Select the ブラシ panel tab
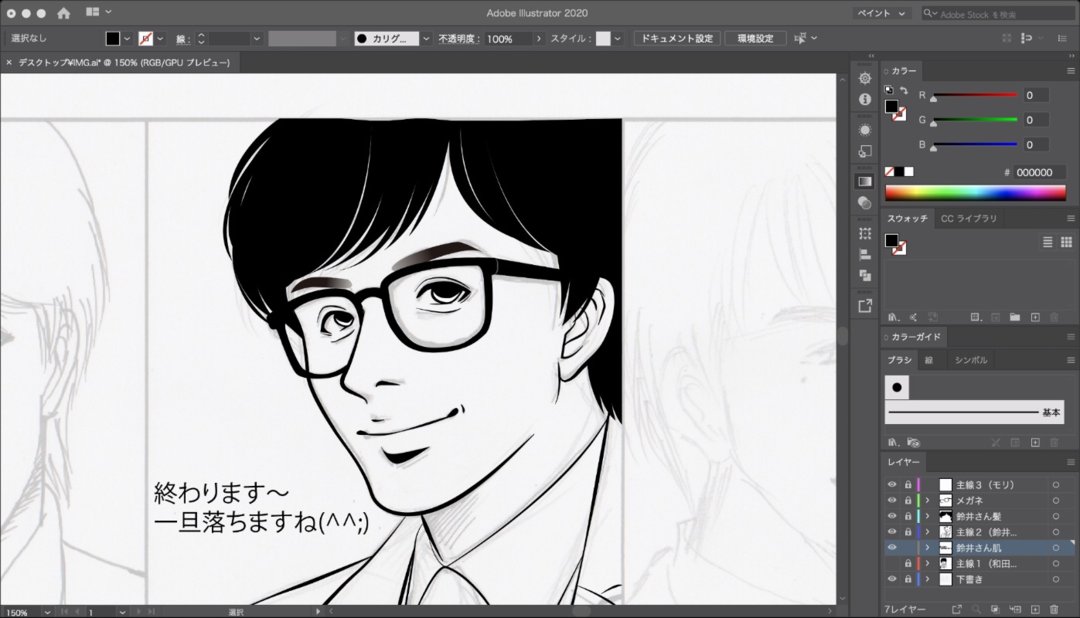 point(899,360)
